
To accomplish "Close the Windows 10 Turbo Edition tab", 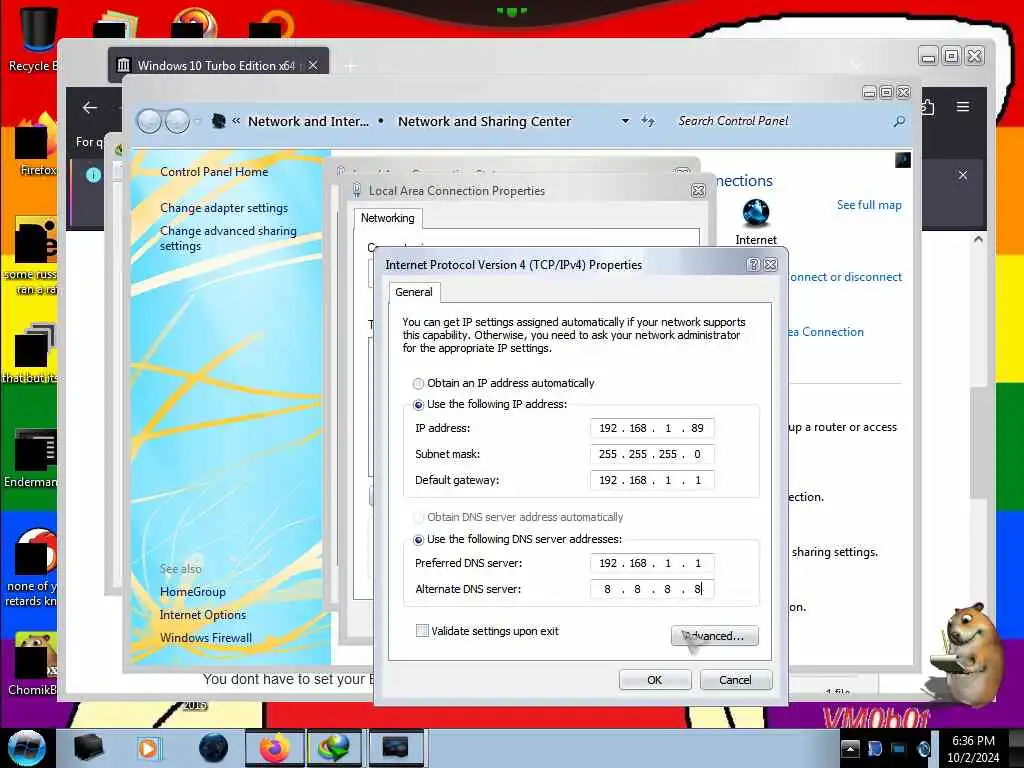I will coord(313,65).
